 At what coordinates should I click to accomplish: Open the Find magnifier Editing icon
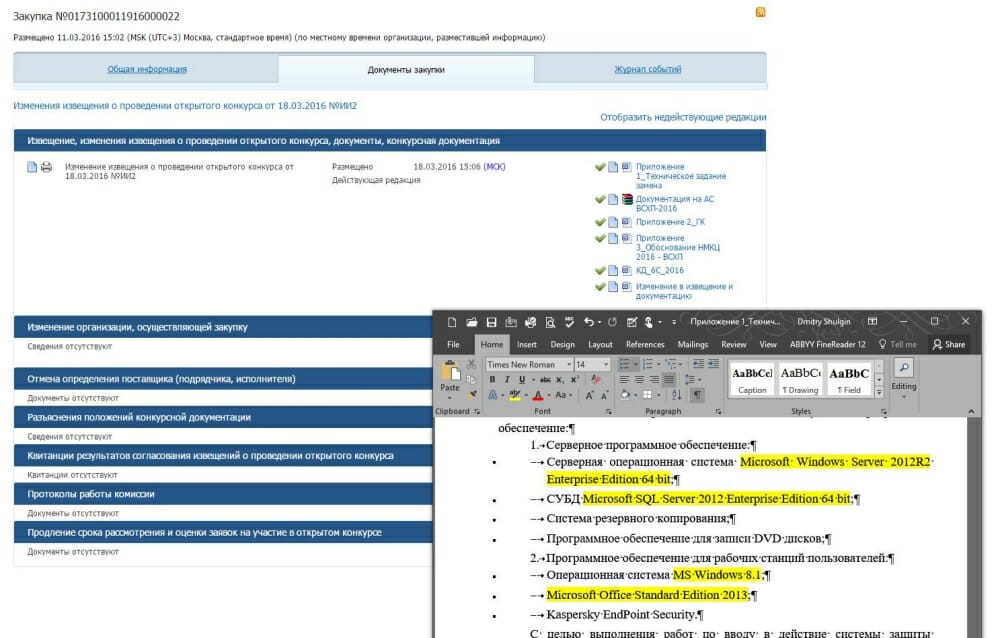click(x=904, y=367)
